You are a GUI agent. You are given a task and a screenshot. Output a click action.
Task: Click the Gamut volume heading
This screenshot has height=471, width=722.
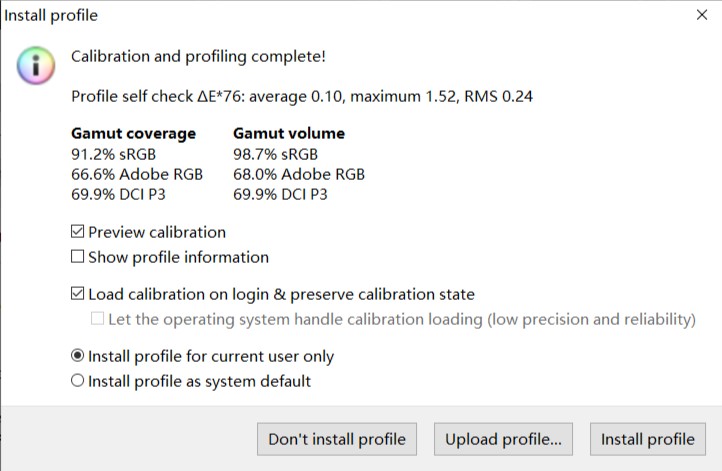[288, 133]
